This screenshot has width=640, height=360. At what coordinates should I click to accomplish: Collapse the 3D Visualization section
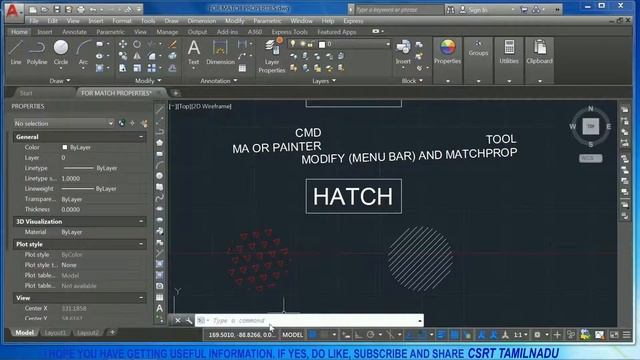tap(141, 222)
